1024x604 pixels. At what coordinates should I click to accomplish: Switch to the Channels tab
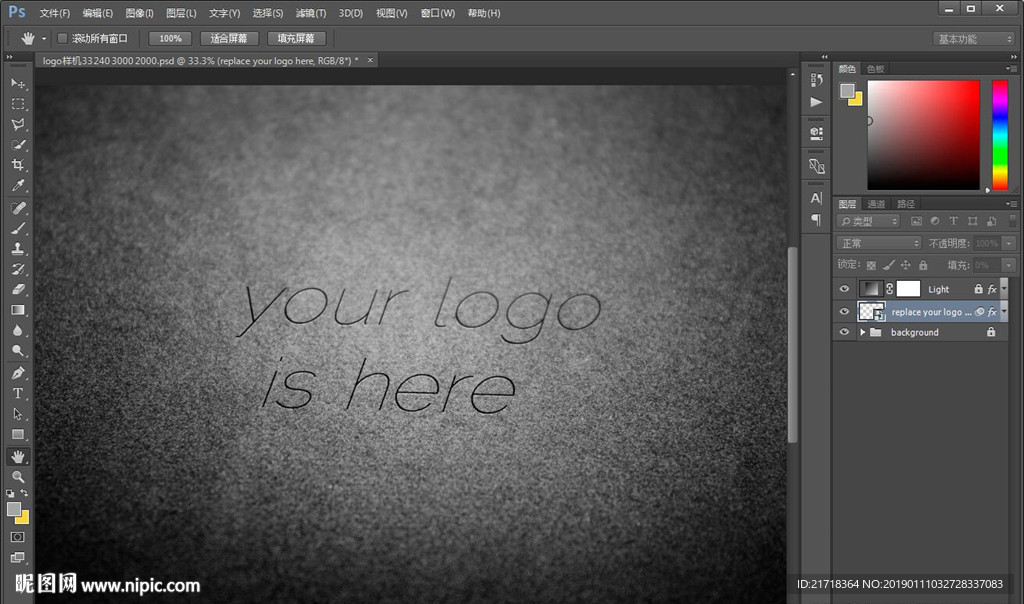coord(876,204)
